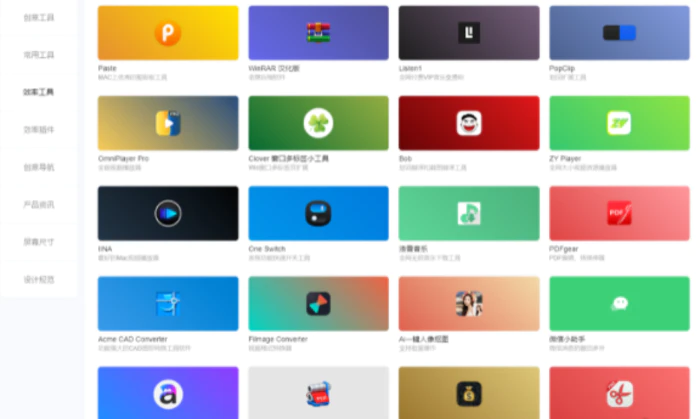The image size is (700, 419).
Task: Open the PDFgear red PDF icon
Action: (619, 213)
